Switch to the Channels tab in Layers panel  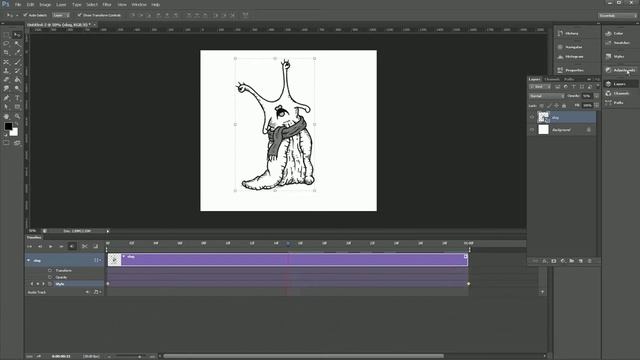(x=552, y=79)
